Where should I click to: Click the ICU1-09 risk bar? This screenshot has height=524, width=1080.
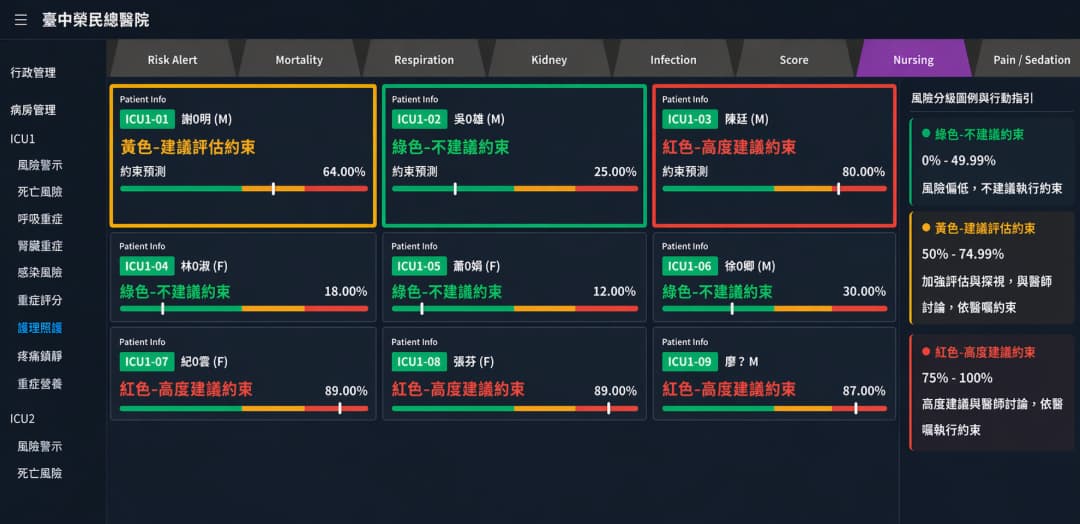(x=774, y=408)
